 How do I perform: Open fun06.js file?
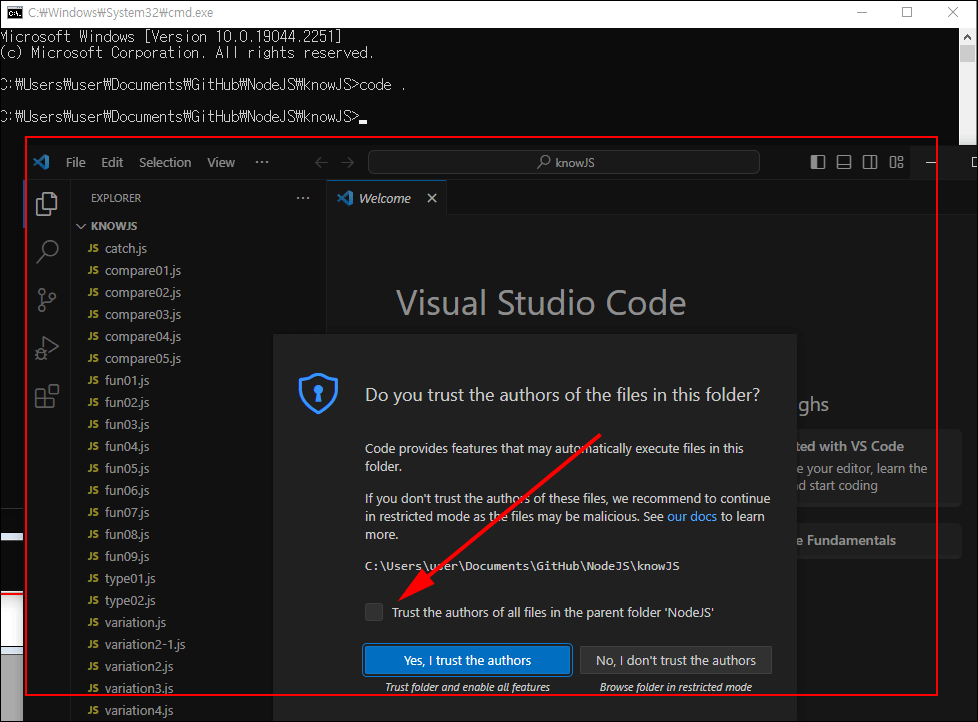pyautogui.click(x=127, y=491)
